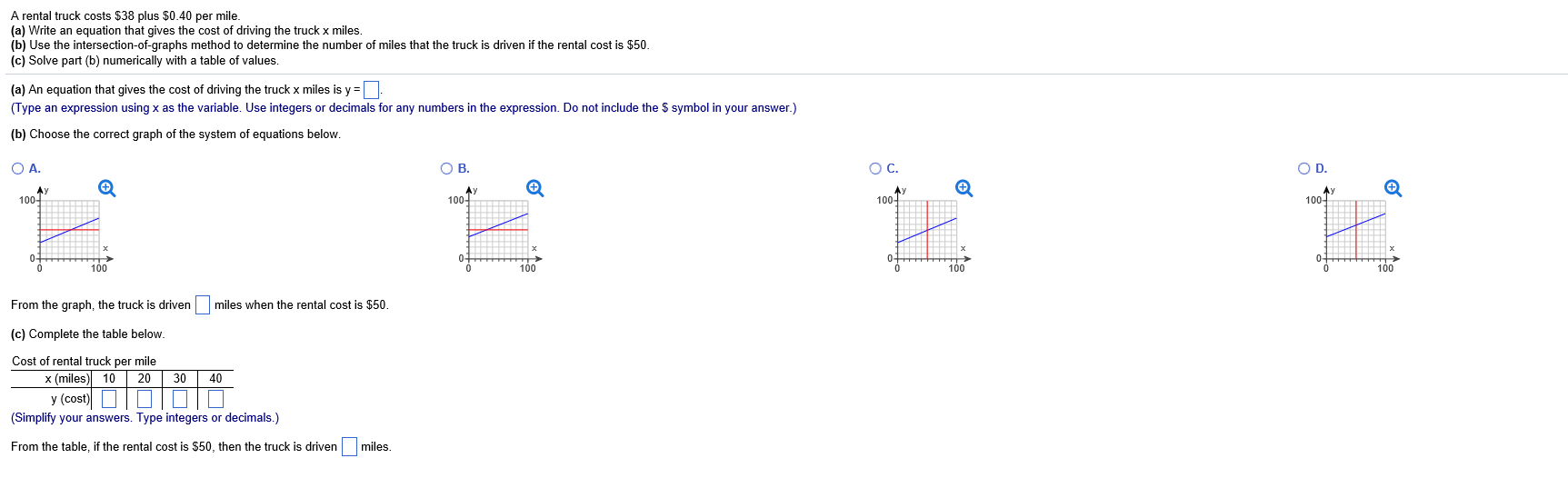Select radio button for option B

(447, 168)
